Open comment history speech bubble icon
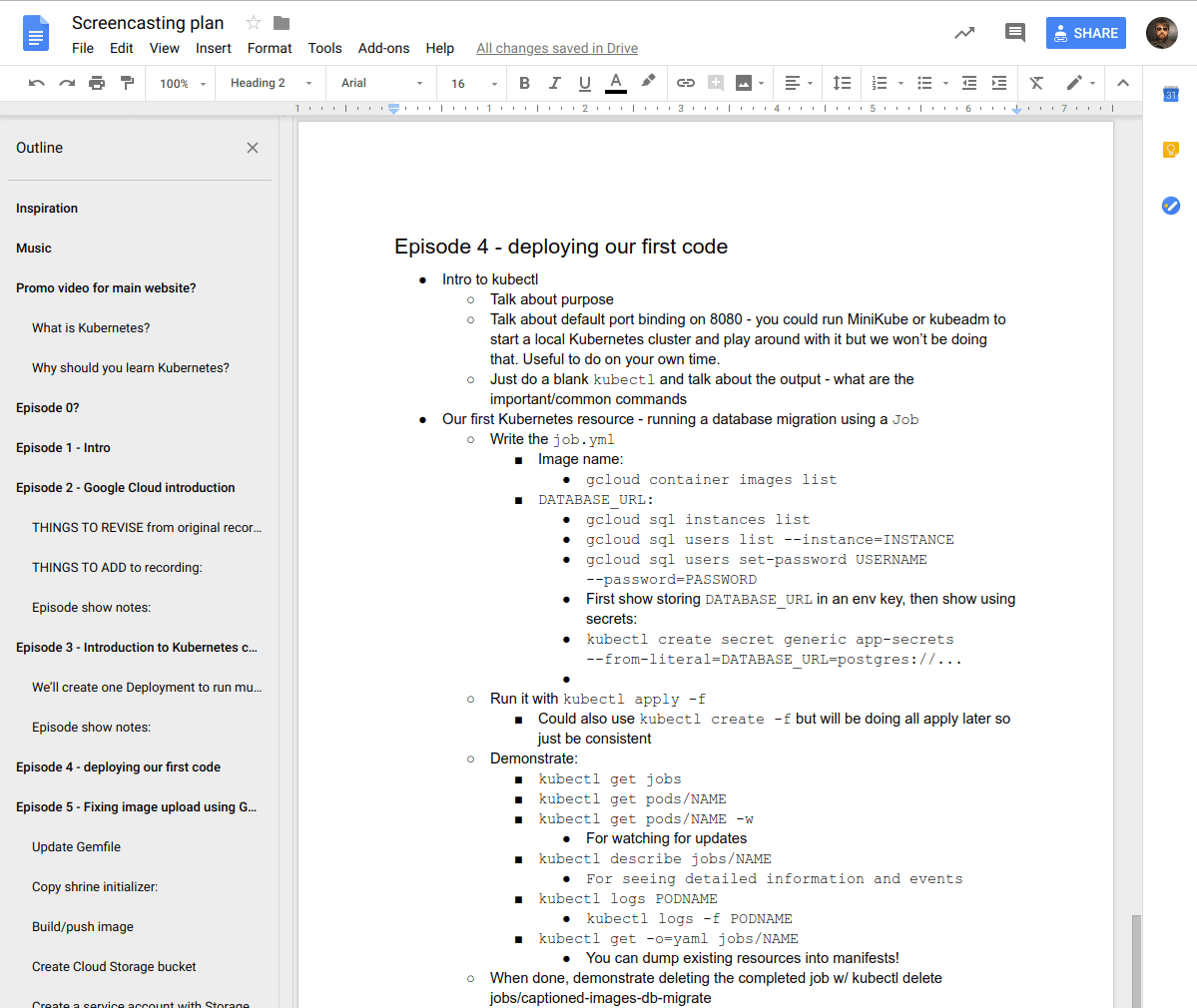Image resolution: width=1197 pixels, height=1008 pixels. 1014,33
